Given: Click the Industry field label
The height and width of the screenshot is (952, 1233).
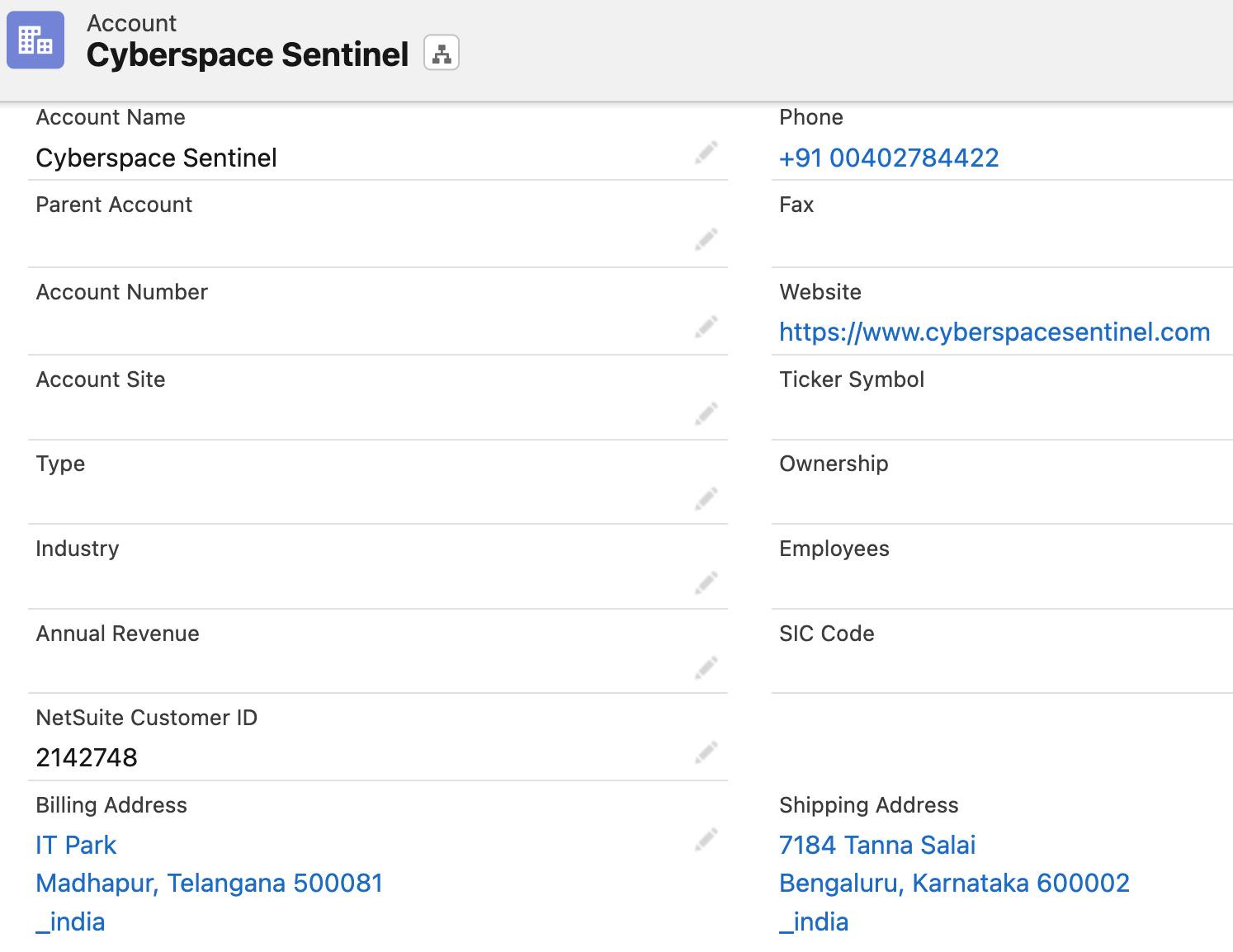Looking at the screenshot, I should [x=78, y=549].
